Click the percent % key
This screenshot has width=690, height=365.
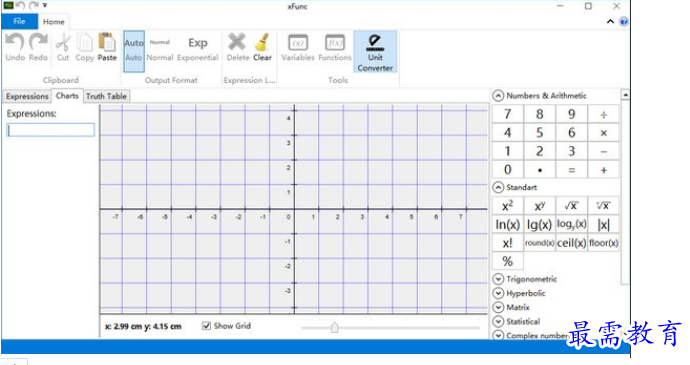(507, 261)
